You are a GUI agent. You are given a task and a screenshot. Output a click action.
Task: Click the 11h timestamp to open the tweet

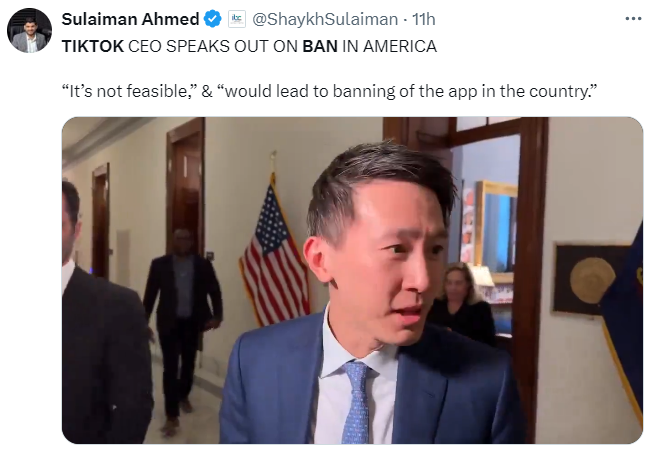pyautogui.click(x=424, y=19)
